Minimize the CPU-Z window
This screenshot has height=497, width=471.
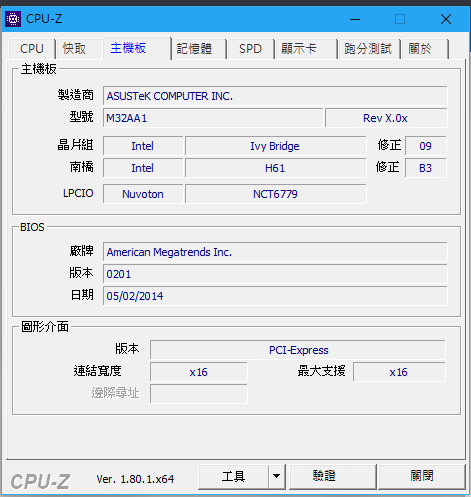click(355, 19)
